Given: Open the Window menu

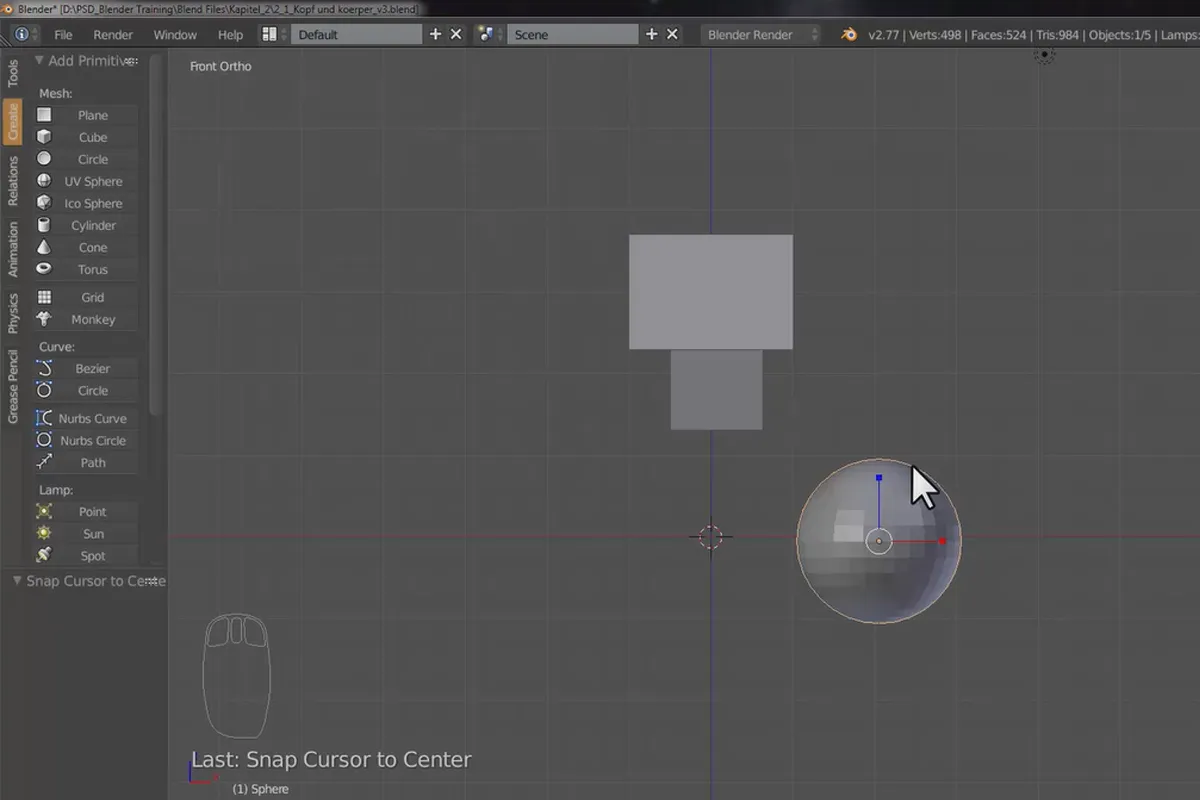Looking at the screenshot, I should coord(175,34).
